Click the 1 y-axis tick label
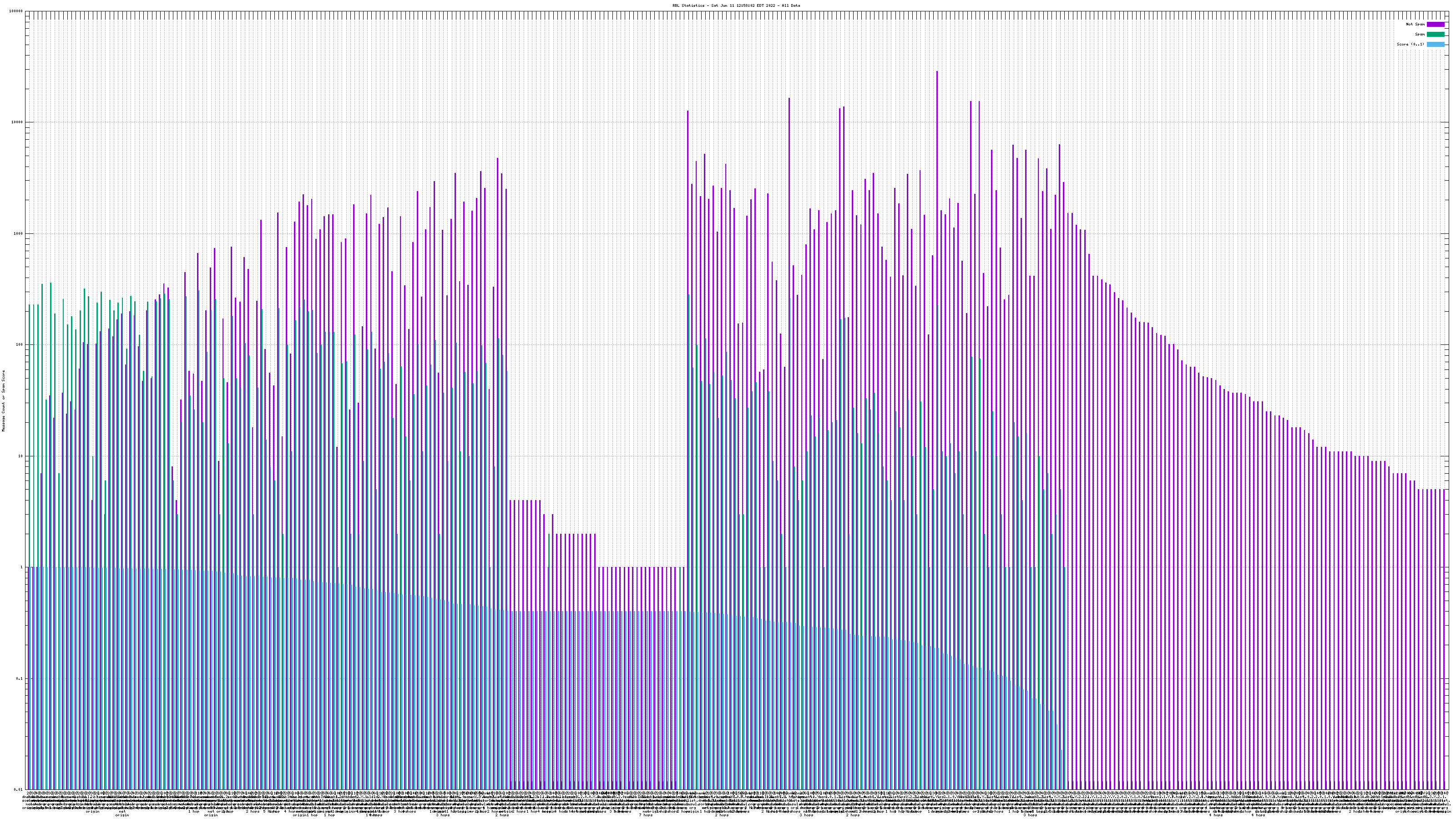Viewport: 1456px width, 819px height. click(22, 567)
